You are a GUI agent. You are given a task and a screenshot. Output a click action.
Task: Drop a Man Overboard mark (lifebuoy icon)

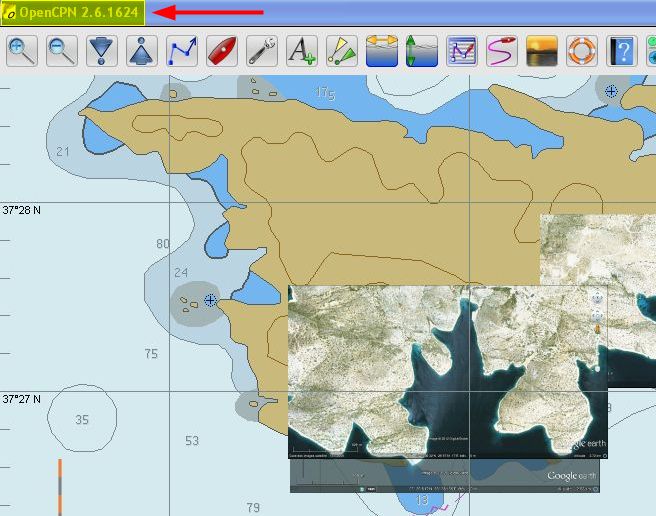[582, 51]
